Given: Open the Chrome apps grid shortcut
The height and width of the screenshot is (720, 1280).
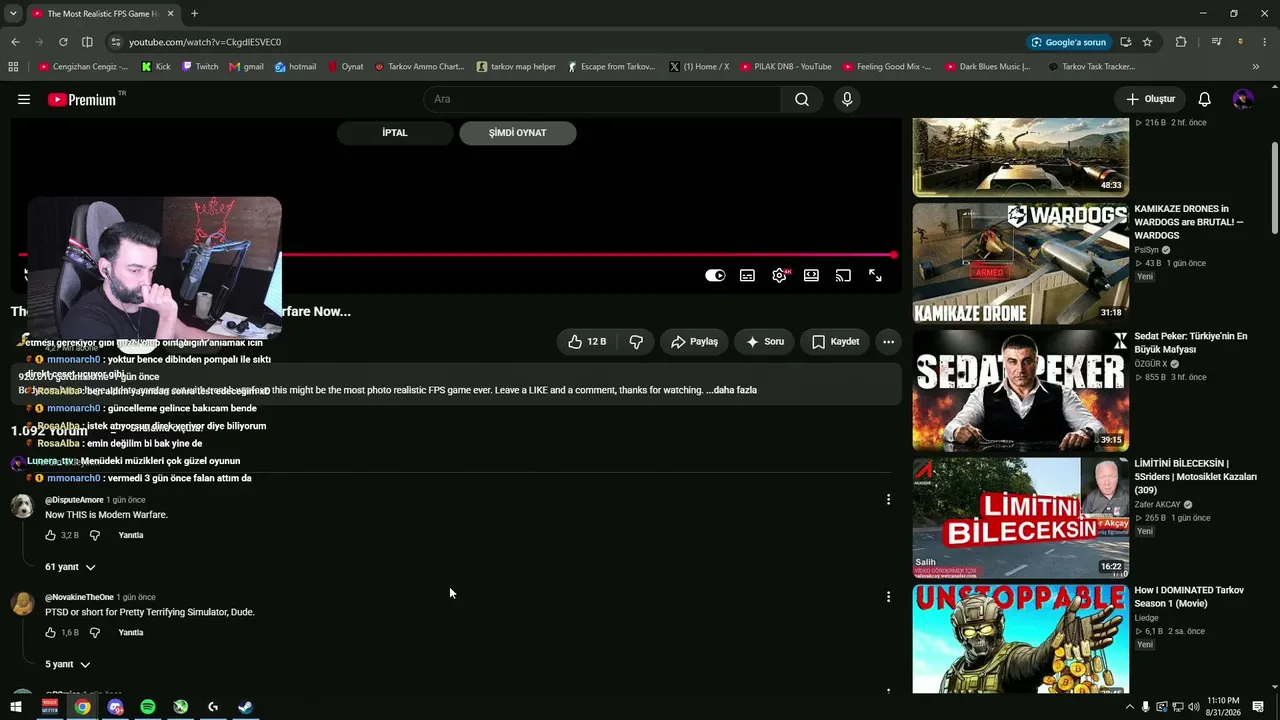Looking at the screenshot, I should click(13, 67).
